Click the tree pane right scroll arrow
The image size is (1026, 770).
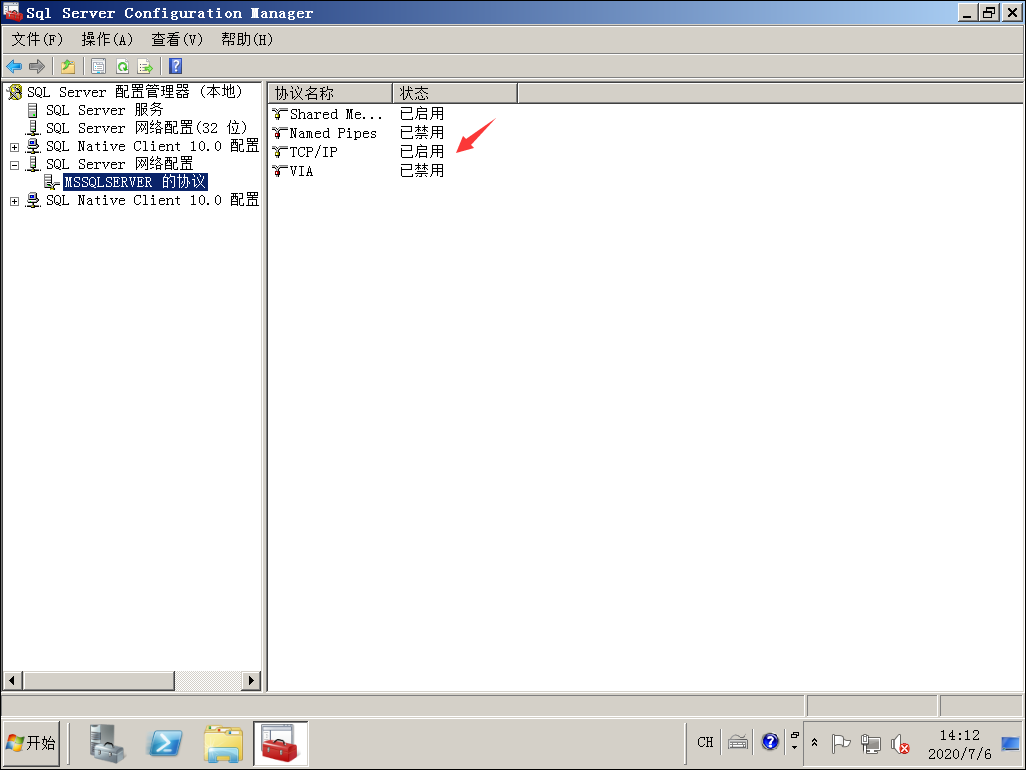point(251,680)
